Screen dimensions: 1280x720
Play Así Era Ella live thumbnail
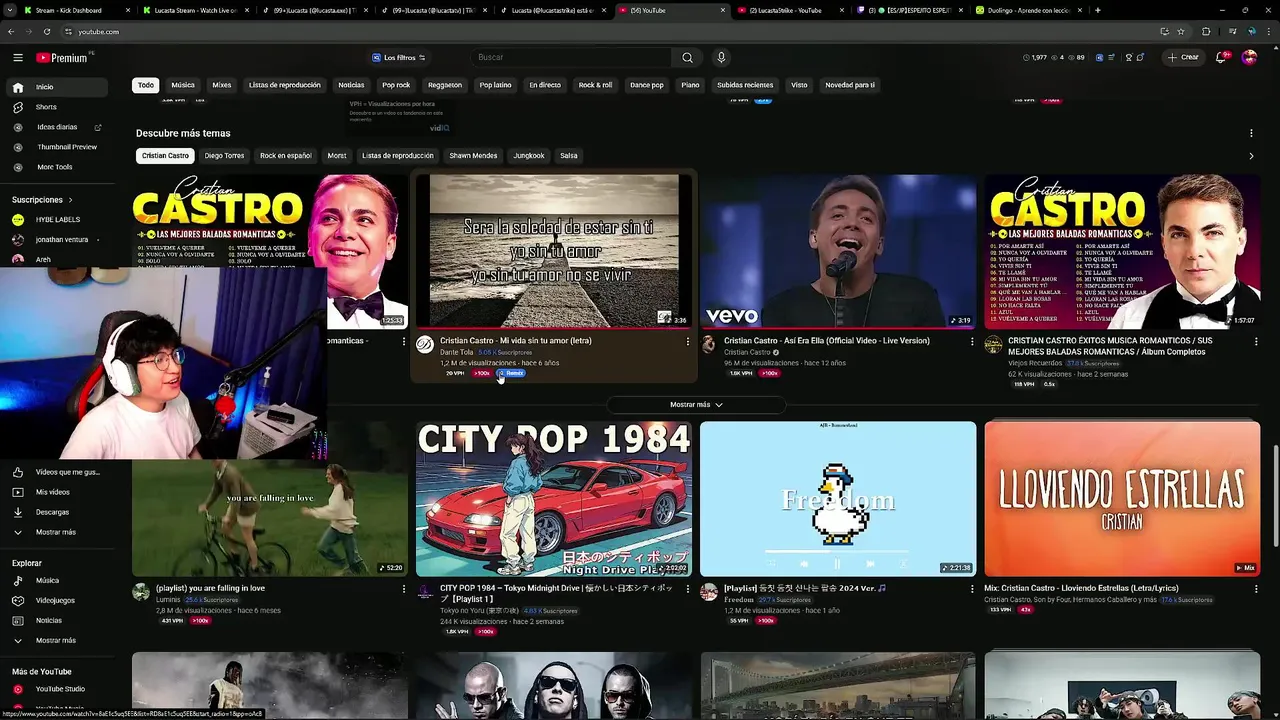[838, 251]
